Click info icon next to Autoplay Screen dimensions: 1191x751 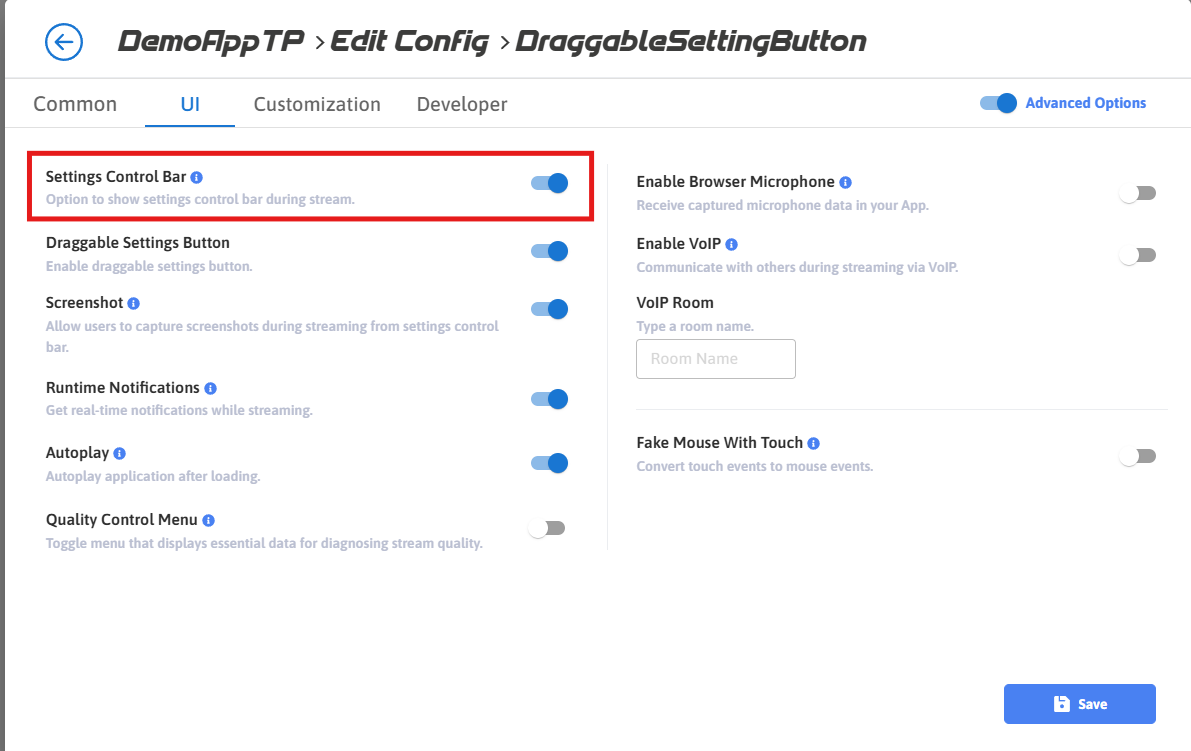click(x=120, y=454)
